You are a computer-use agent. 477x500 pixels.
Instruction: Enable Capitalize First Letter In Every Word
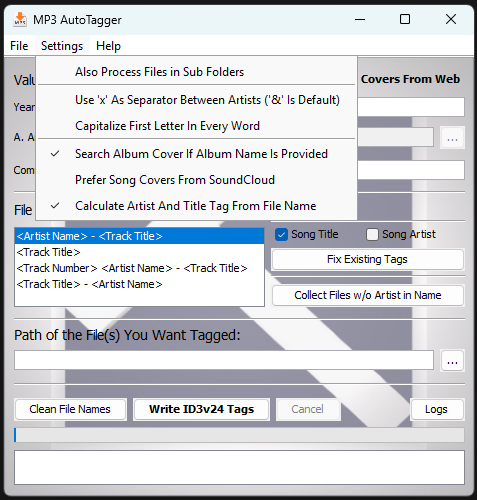196,126
